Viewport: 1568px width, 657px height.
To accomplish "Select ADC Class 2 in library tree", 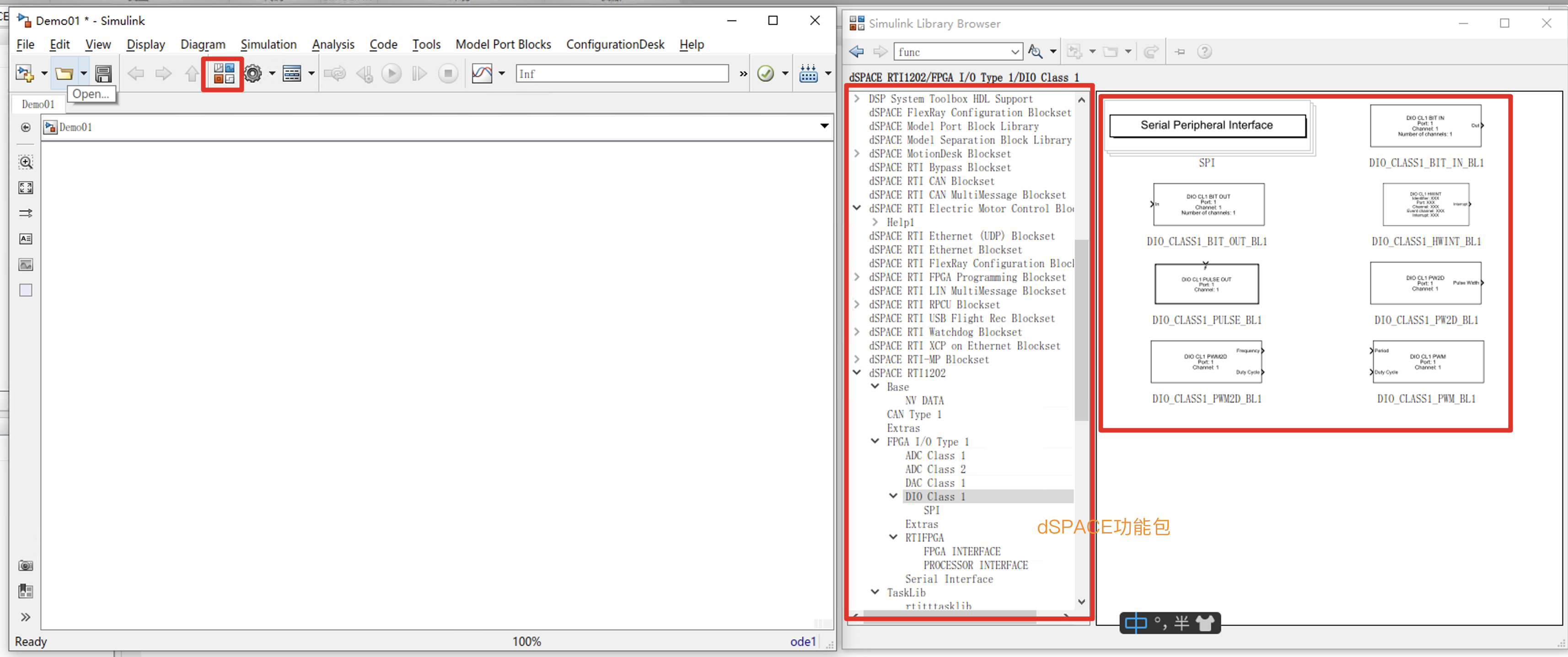I will click(x=935, y=469).
